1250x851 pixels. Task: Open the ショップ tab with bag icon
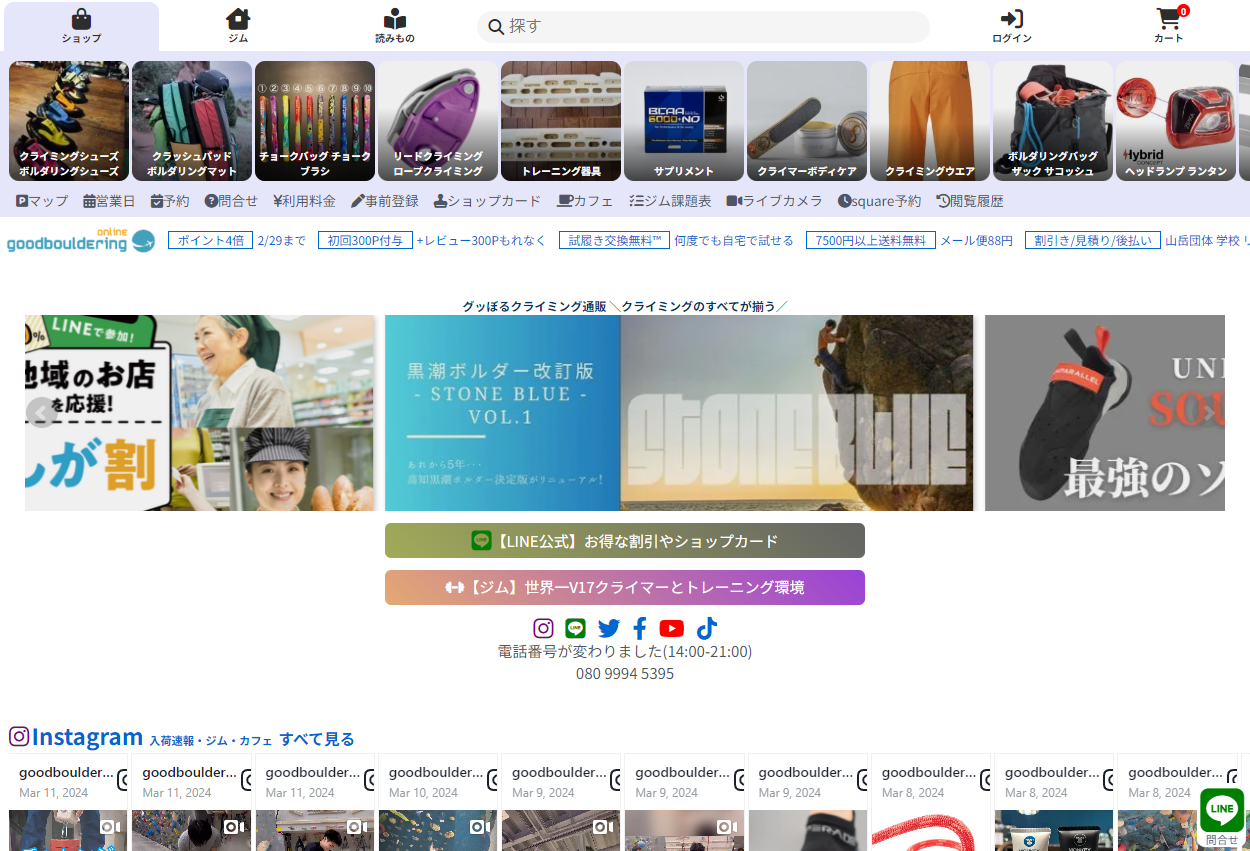pyautogui.click(x=81, y=27)
